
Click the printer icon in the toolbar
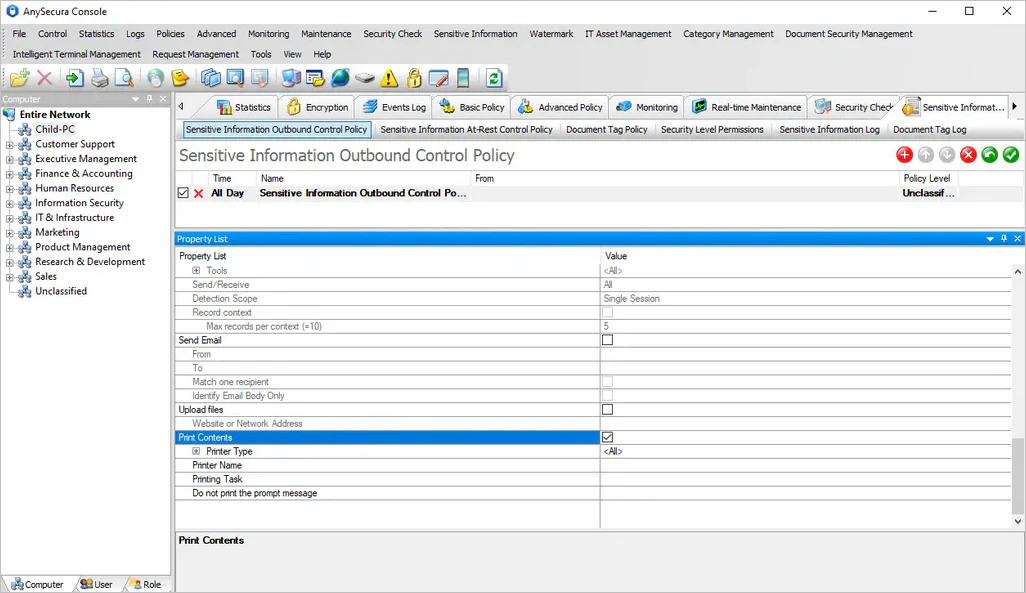pyautogui.click(x=99, y=79)
